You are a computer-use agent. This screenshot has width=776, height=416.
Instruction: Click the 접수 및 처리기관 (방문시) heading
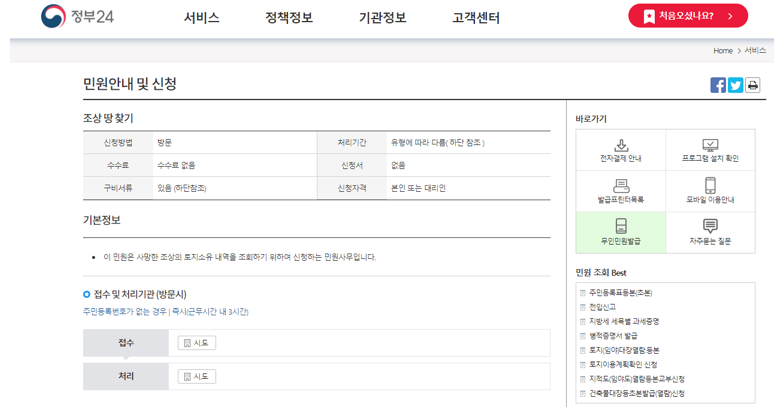140,294
